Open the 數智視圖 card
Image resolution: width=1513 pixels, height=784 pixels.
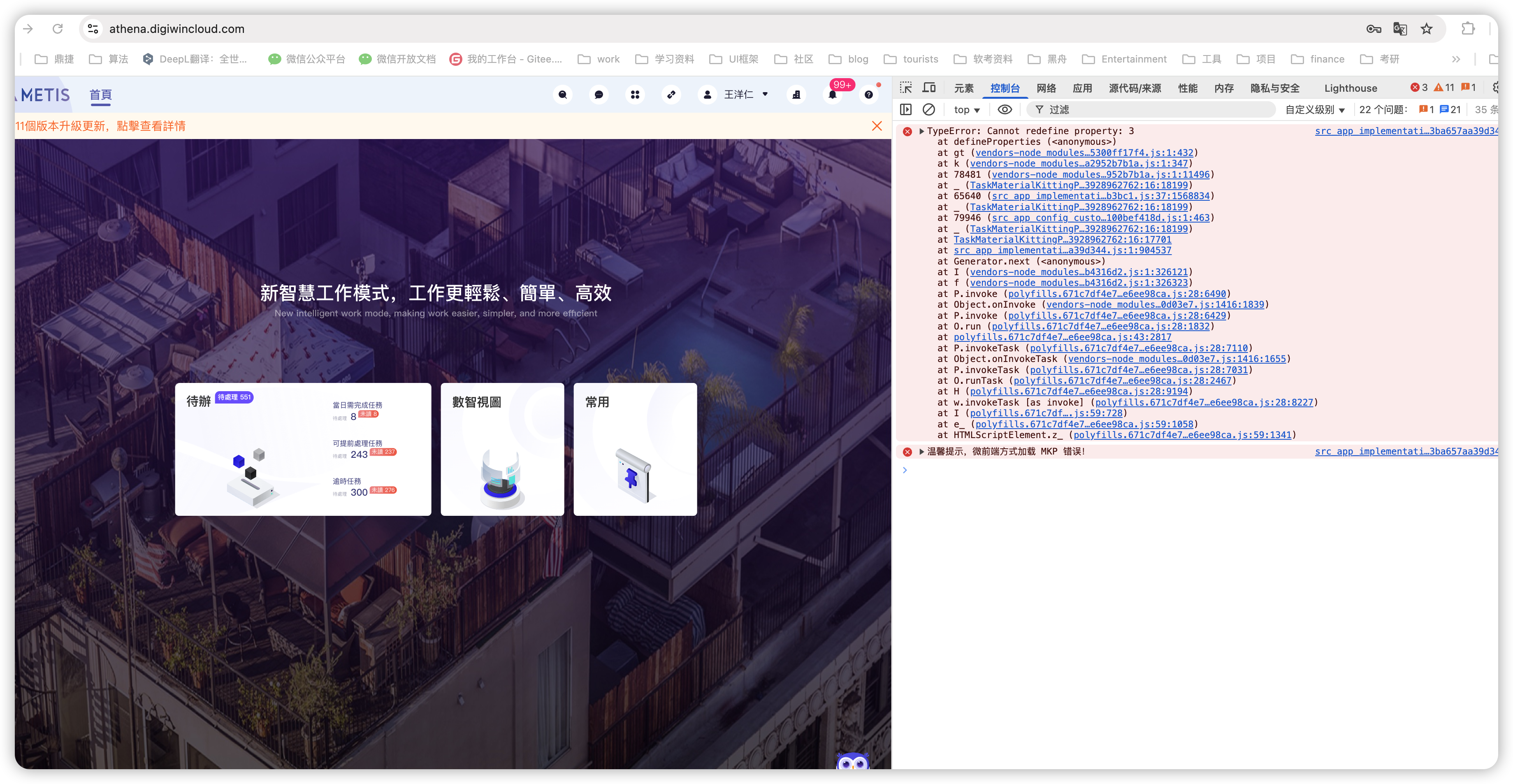point(502,449)
